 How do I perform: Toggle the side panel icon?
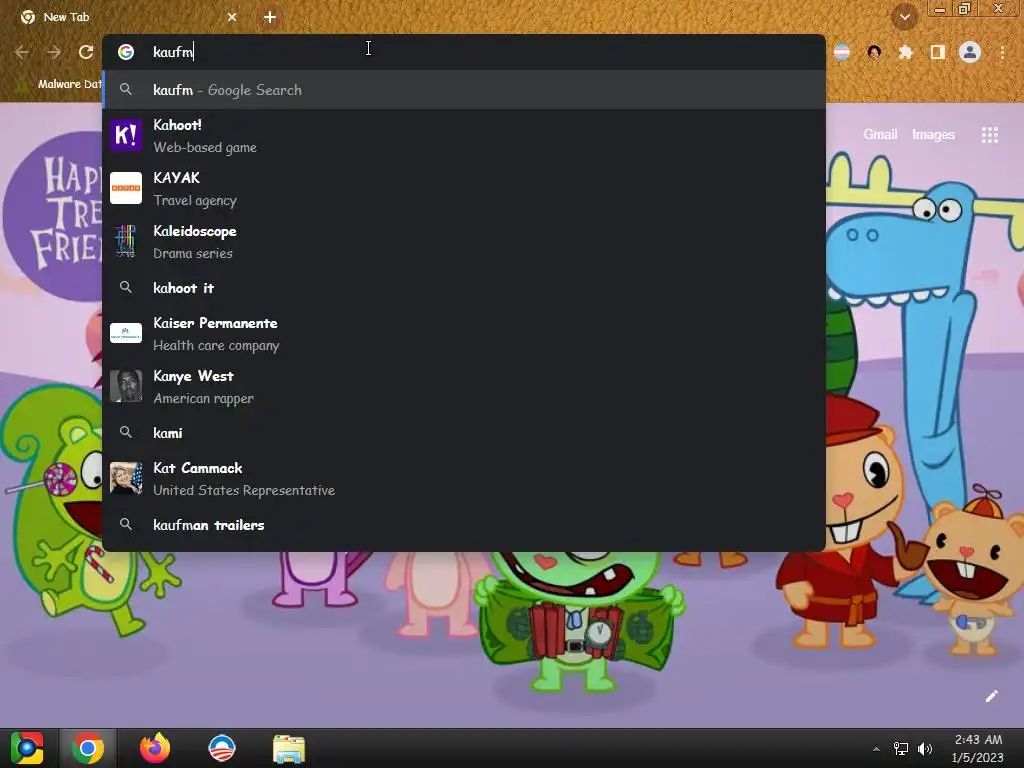click(937, 52)
